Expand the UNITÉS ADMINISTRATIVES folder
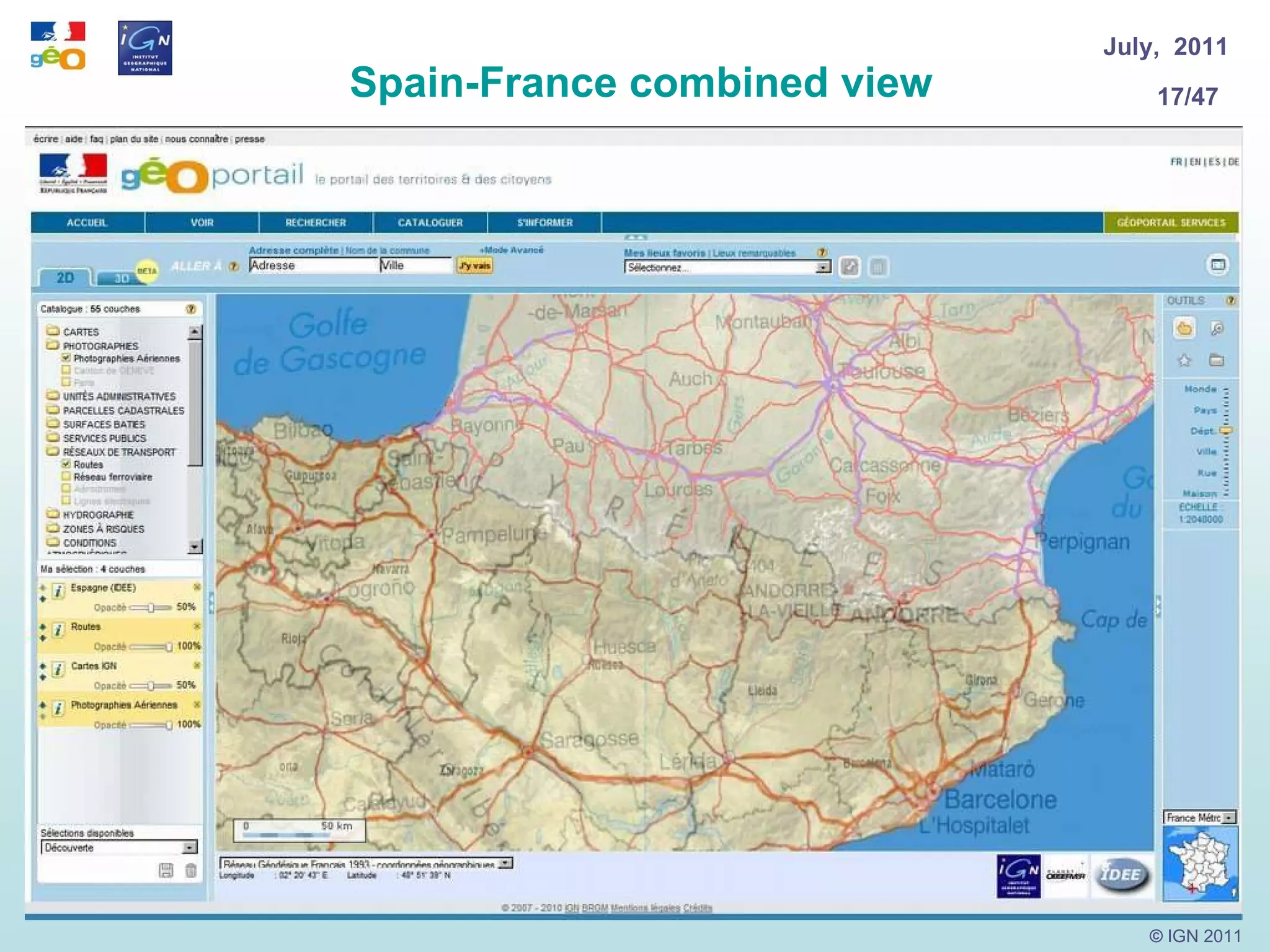The height and width of the screenshot is (952, 1270). coord(53,395)
